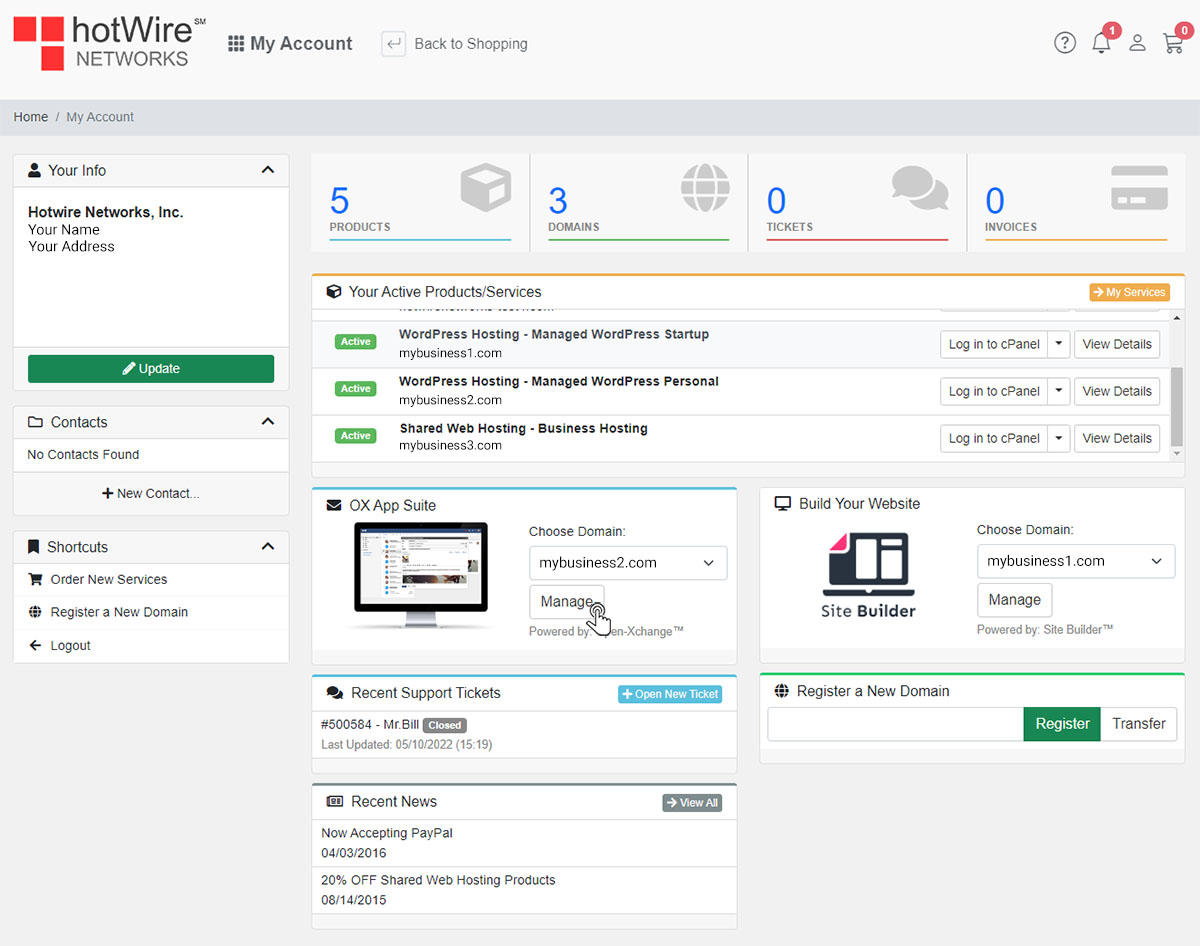Collapse the Shortcuts panel
This screenshot has width=1200, height=946.
[x=268, y=547]
